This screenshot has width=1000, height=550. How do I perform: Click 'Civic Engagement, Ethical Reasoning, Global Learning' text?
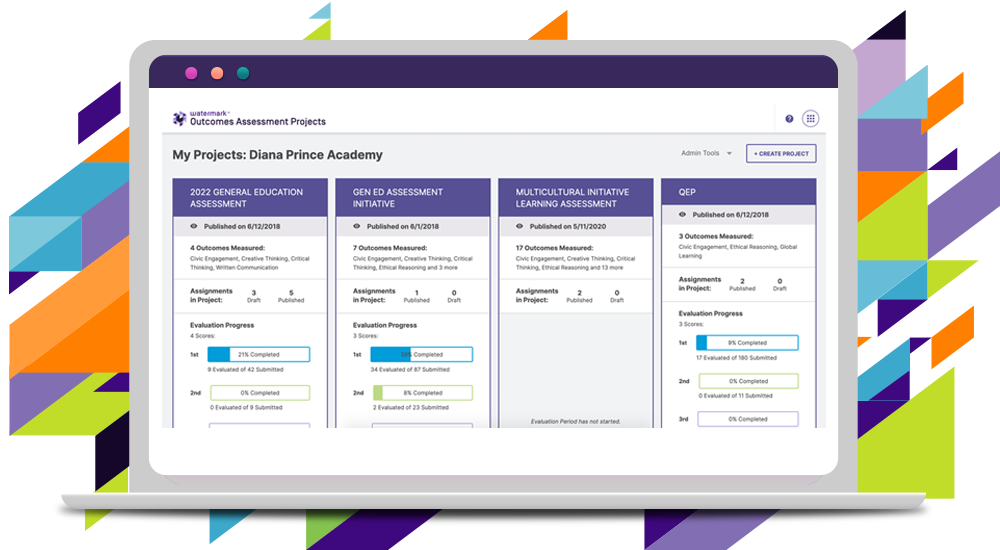point(738,251)
